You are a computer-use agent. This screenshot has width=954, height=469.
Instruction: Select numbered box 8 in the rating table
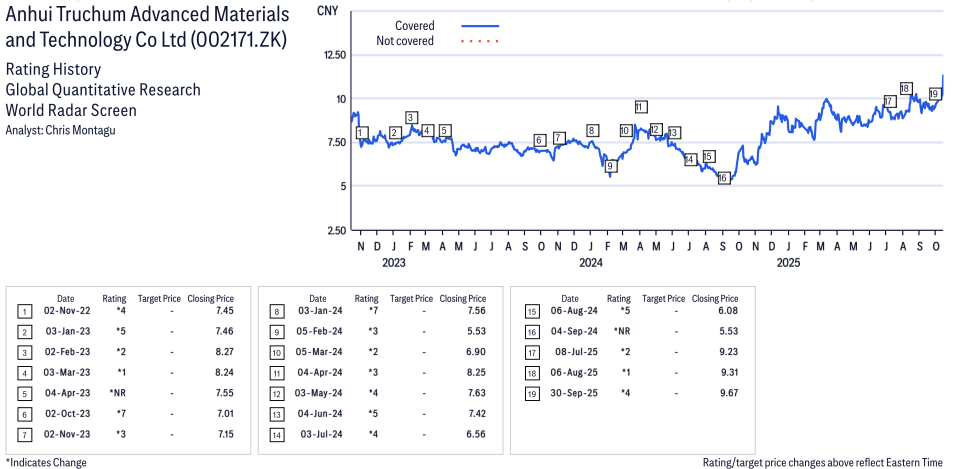tap(275, 311)
